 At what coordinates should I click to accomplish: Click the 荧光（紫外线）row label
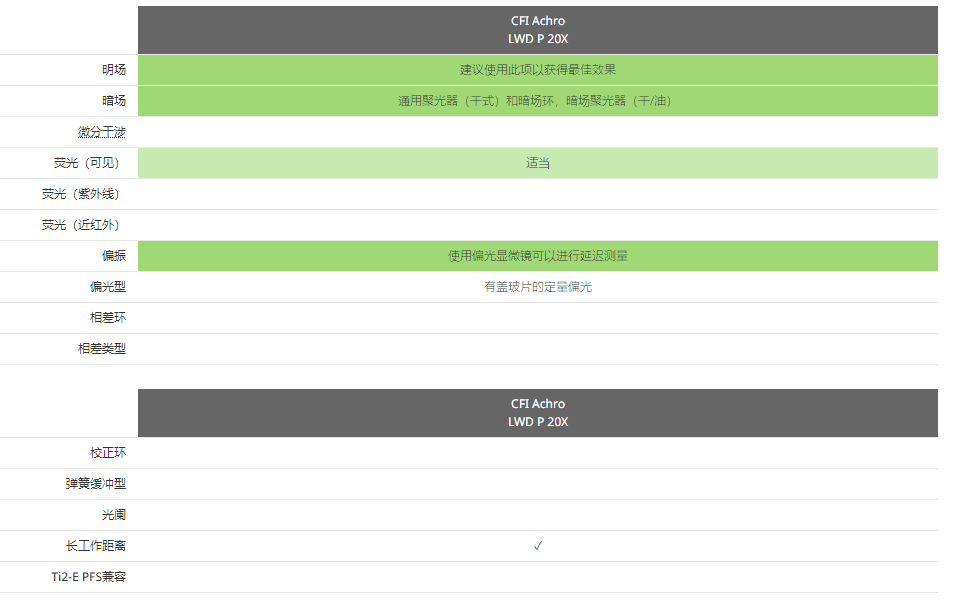[80, 194]
